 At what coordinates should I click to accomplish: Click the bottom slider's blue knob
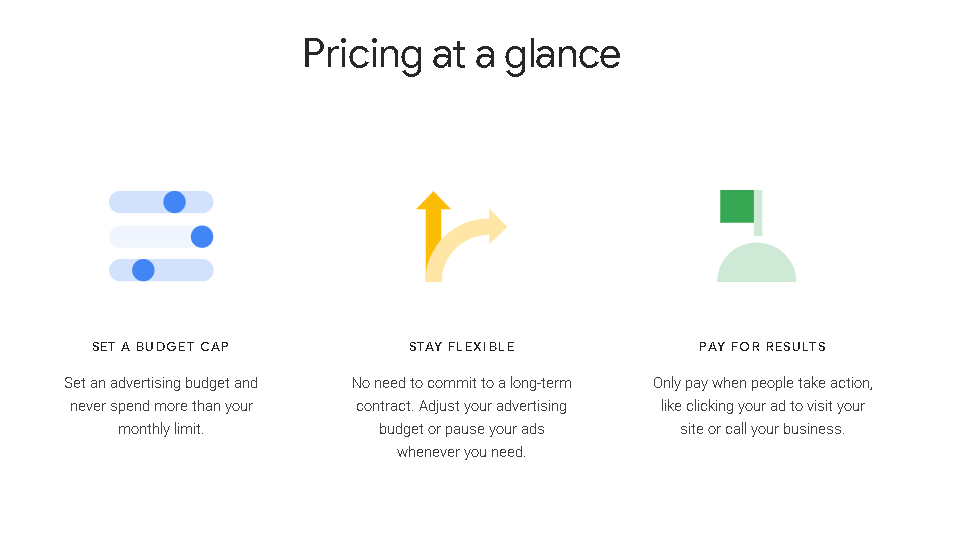(143, 270)
